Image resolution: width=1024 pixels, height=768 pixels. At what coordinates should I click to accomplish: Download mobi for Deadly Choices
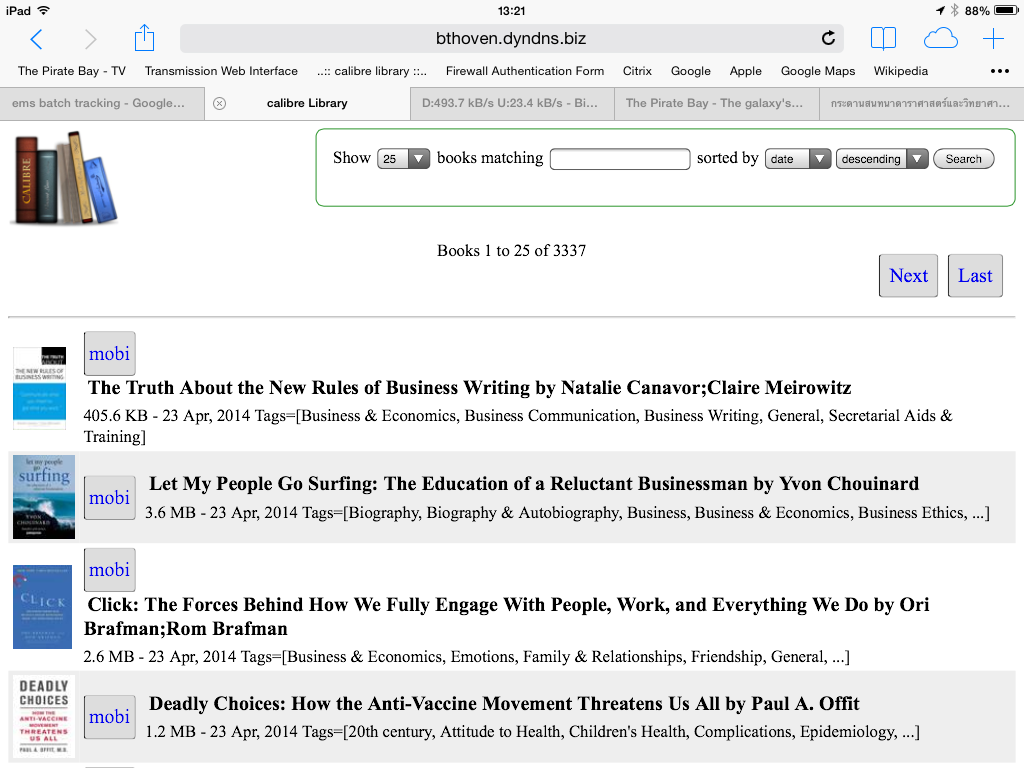point(110,717)
